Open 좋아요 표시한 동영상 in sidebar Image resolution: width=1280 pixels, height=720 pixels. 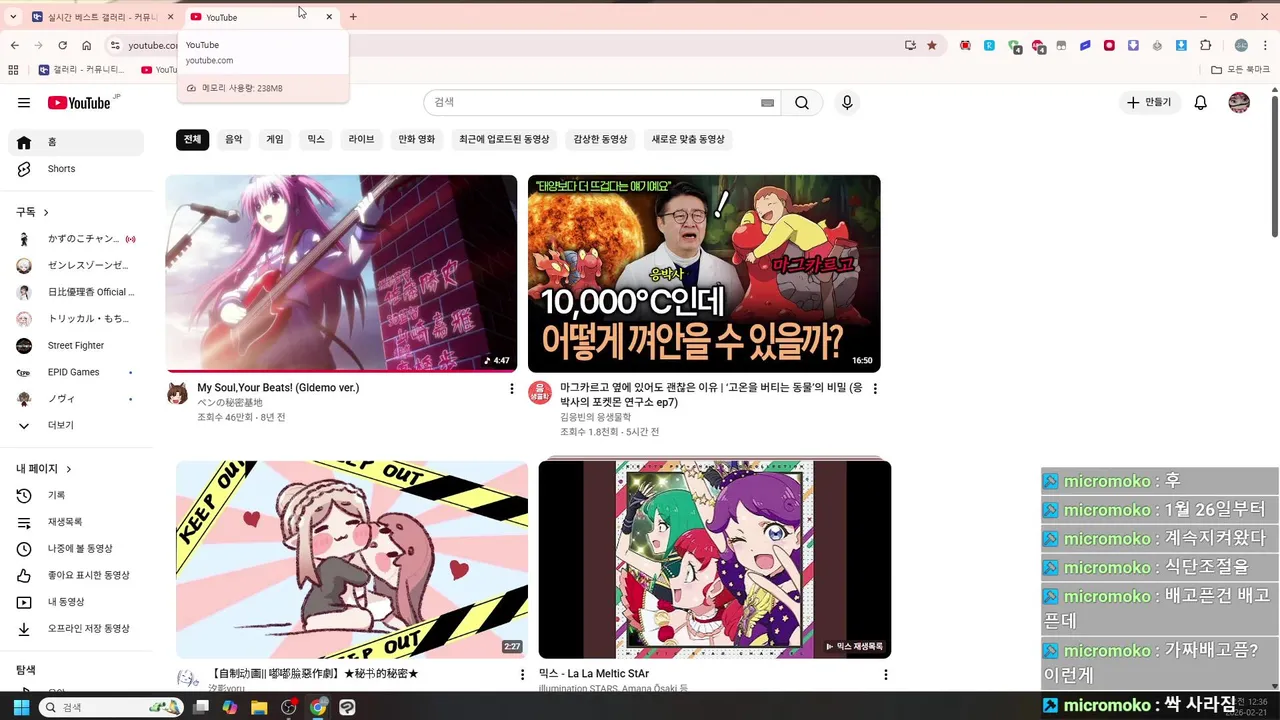[x=76, y=575]
